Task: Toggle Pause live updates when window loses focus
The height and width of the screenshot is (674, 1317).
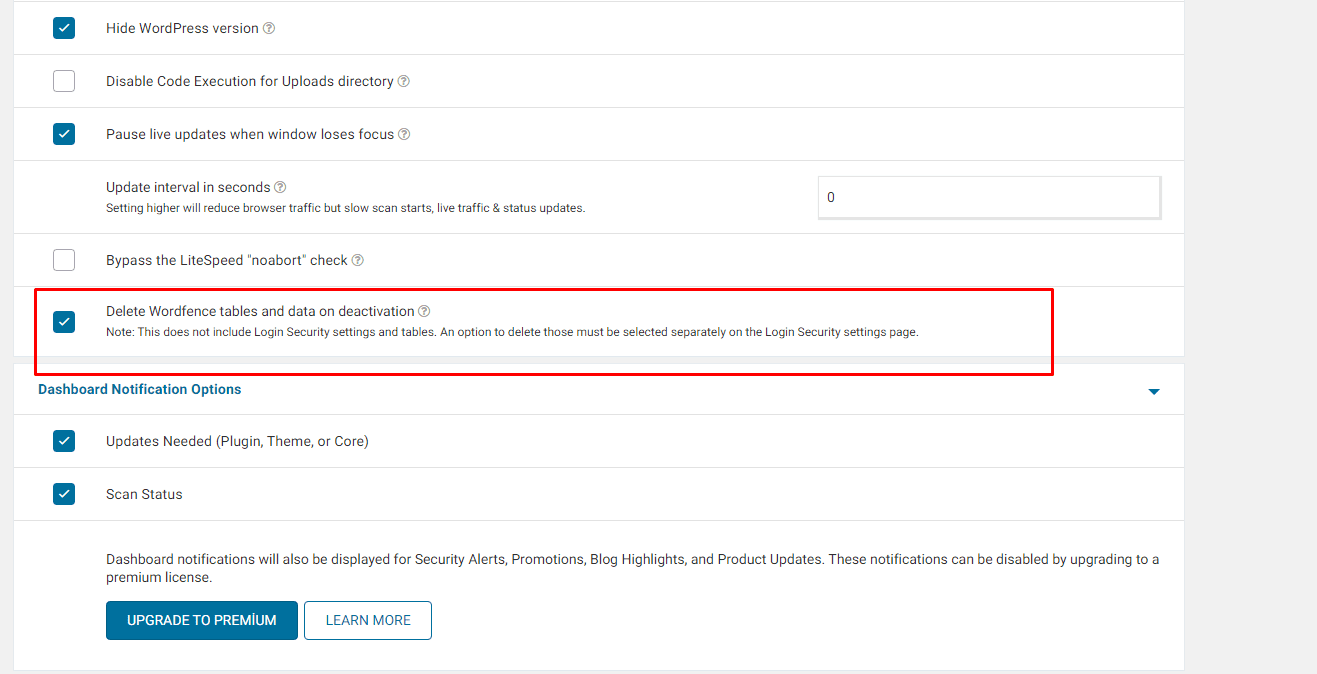Action: click(x=64, y=134)
